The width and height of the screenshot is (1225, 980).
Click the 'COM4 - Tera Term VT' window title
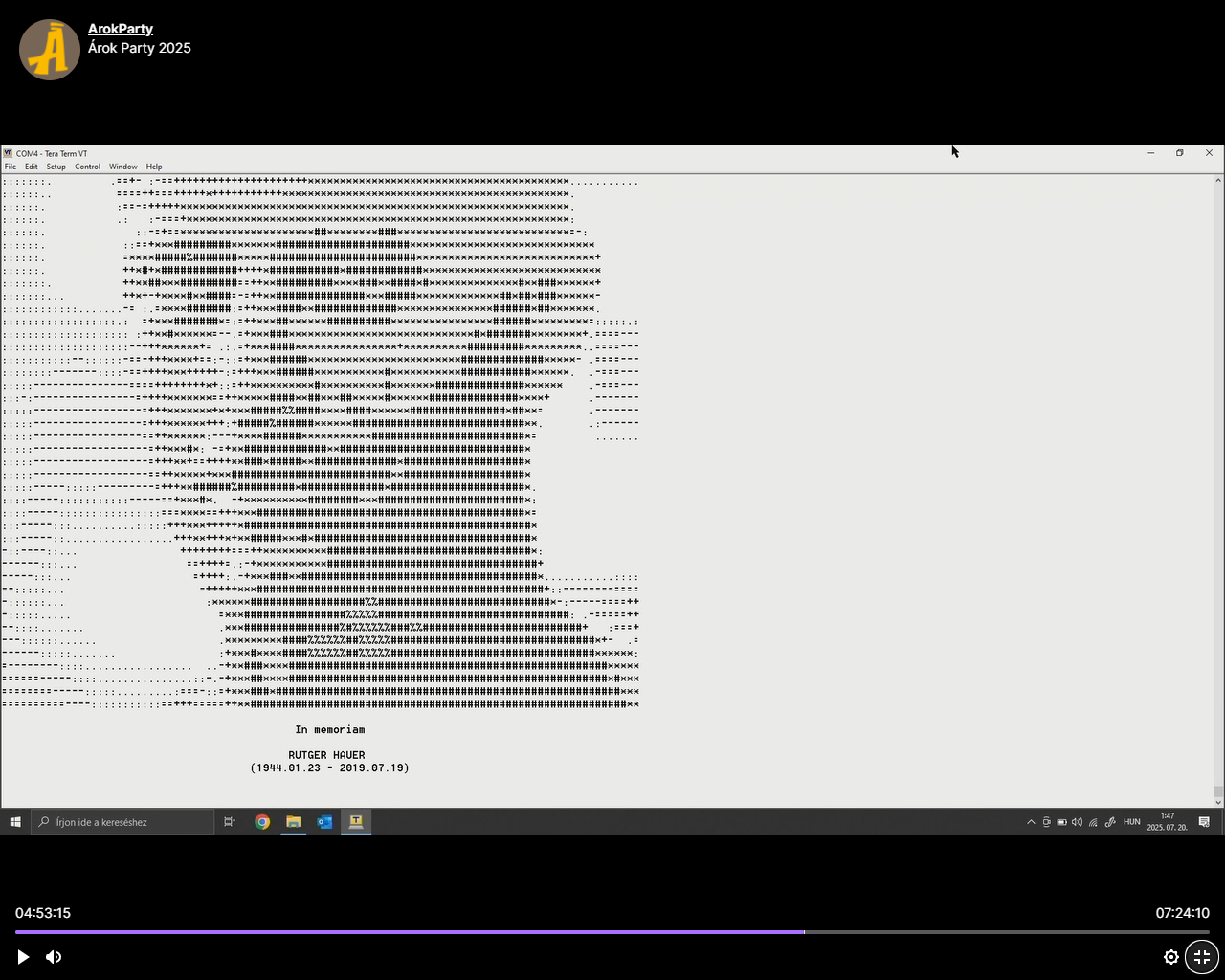pyautogui.click(x=52, y=153)
